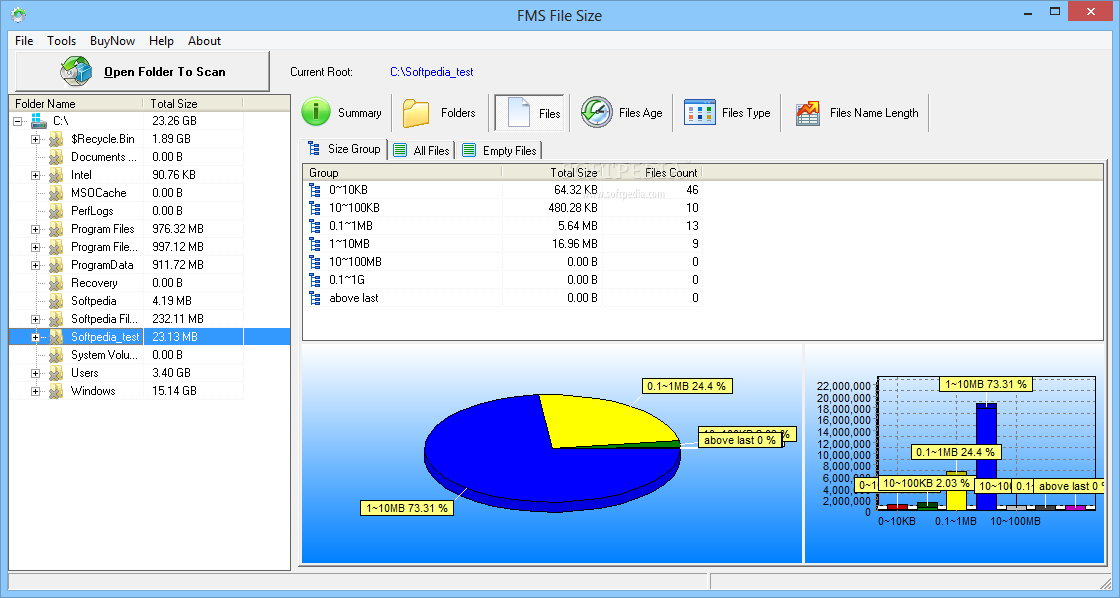The width and height of the screenshot is (1120, 598).
Task: Expand the Softpedia Fil... folder node
Action: pyautogui.click(x=35, y=319)
